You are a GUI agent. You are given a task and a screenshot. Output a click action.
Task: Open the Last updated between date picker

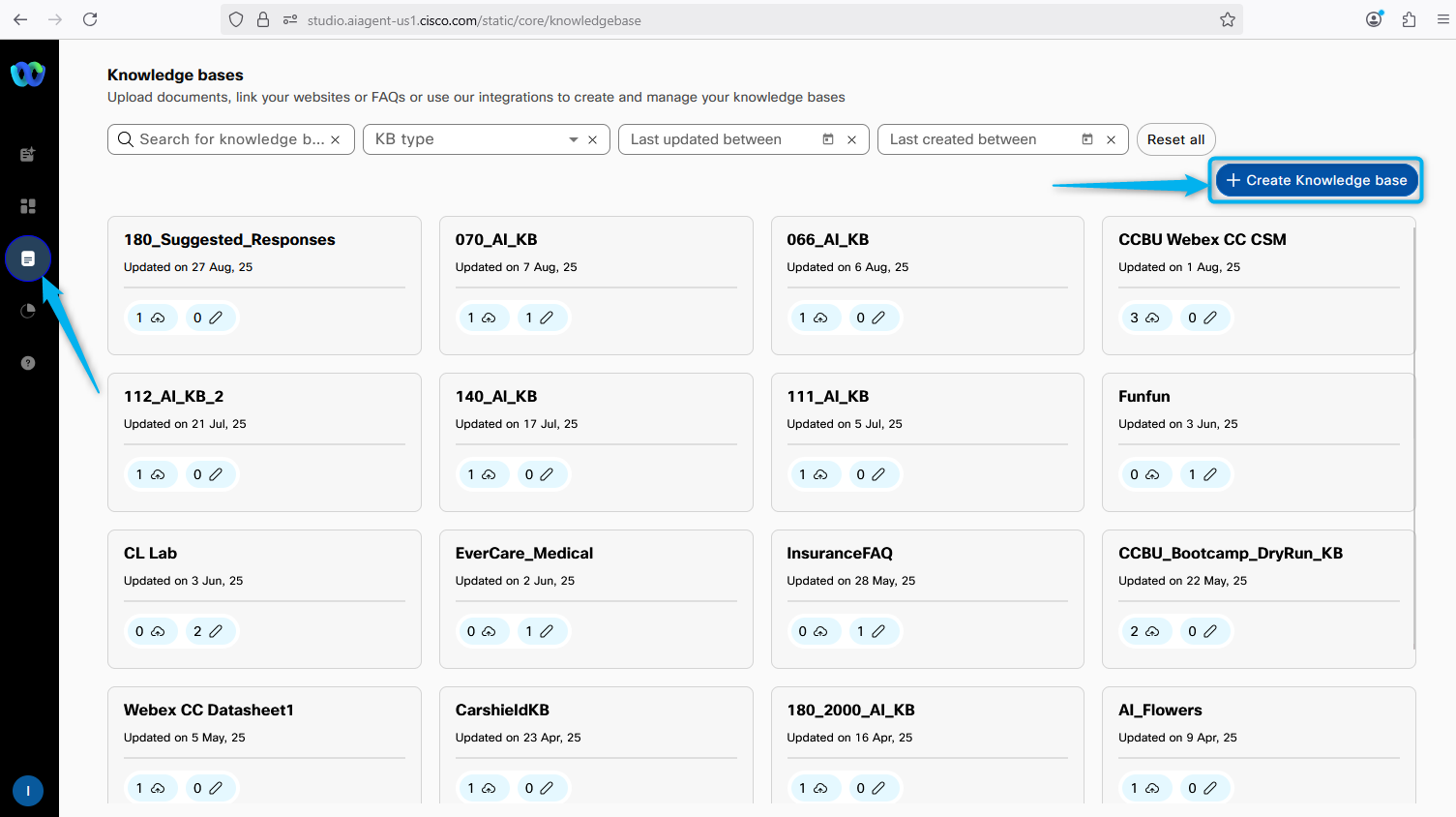tap(827, 139)
